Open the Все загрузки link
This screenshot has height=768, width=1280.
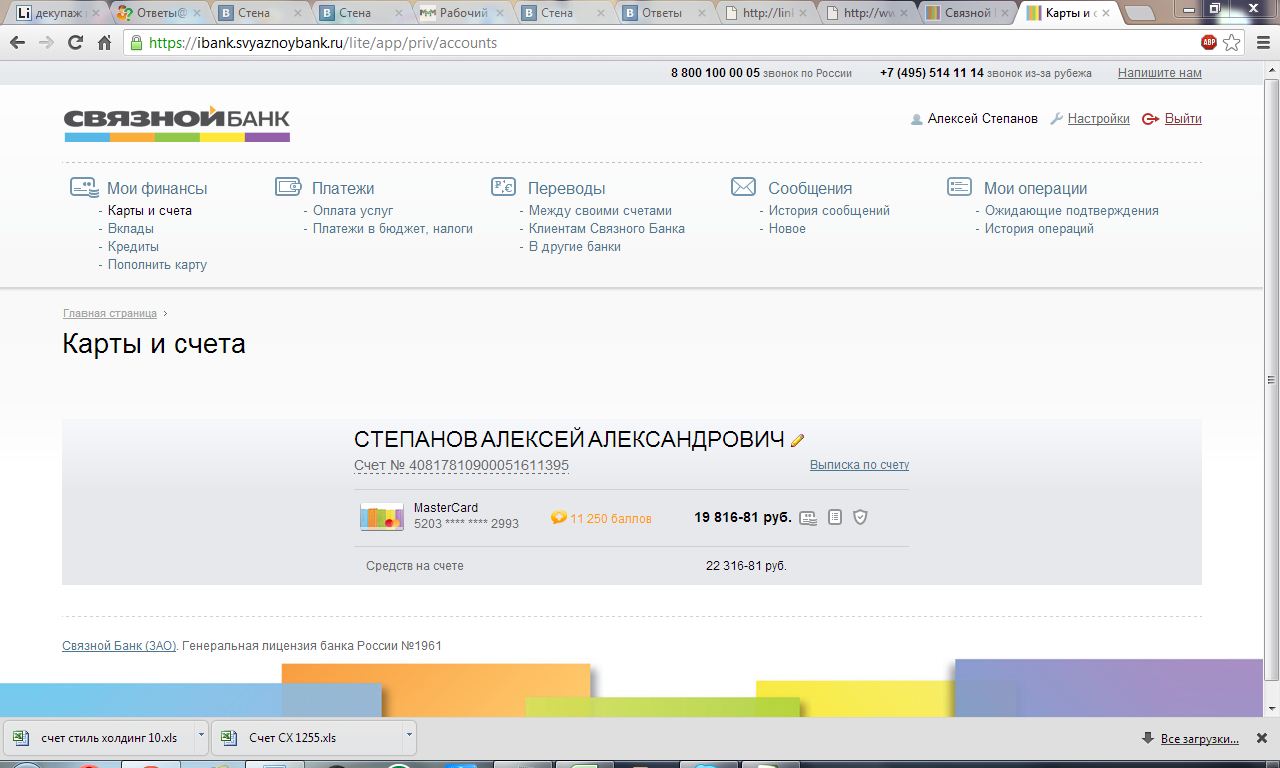click(x=1199, y=739)
